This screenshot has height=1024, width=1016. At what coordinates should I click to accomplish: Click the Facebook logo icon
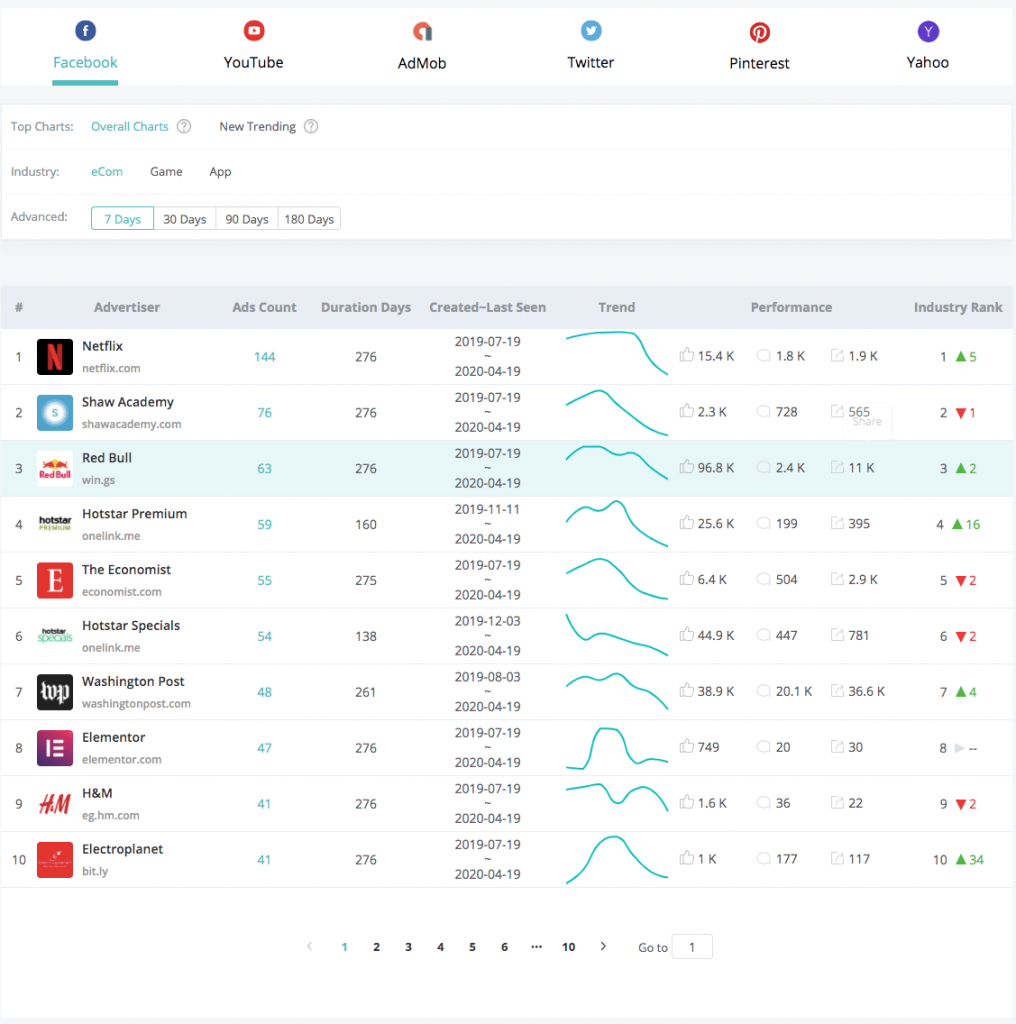tap(85, 31)
